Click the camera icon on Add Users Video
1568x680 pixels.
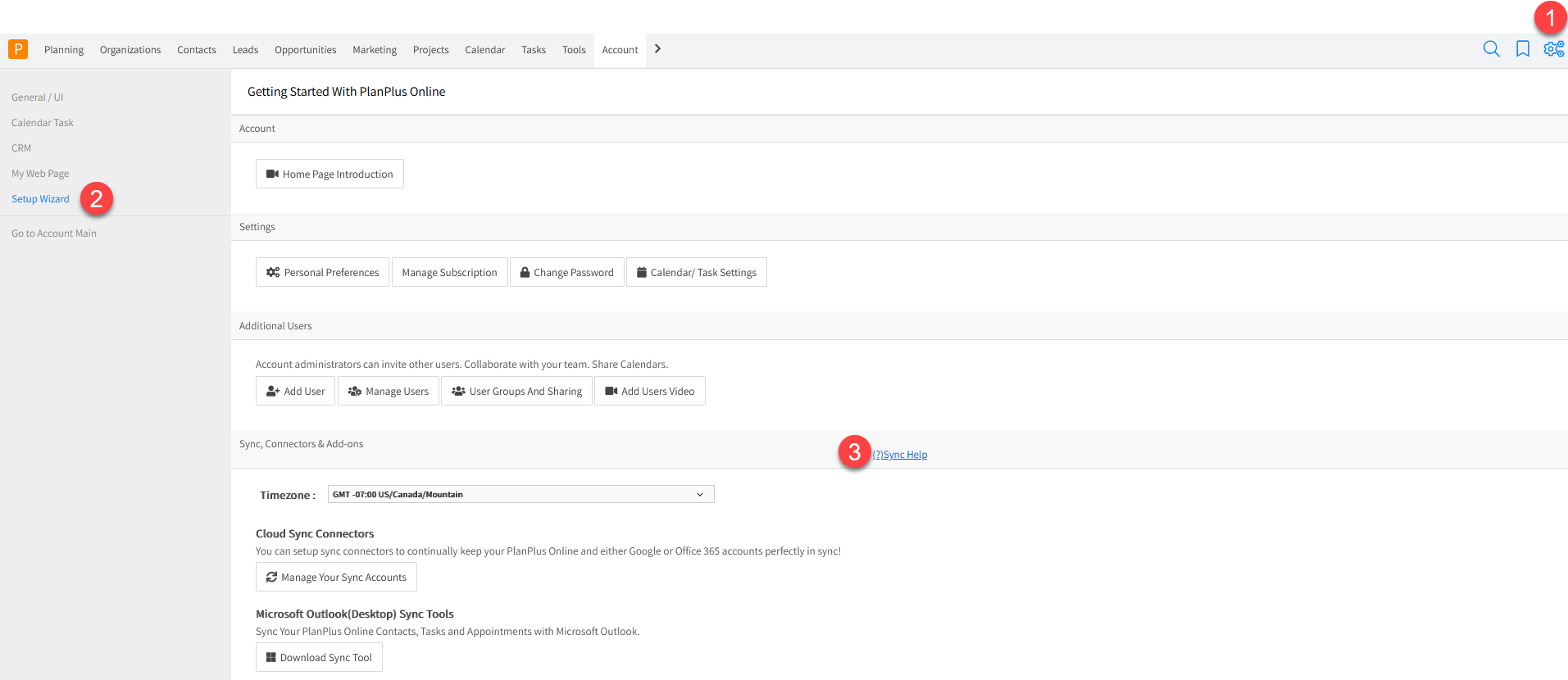click(611, 391)
